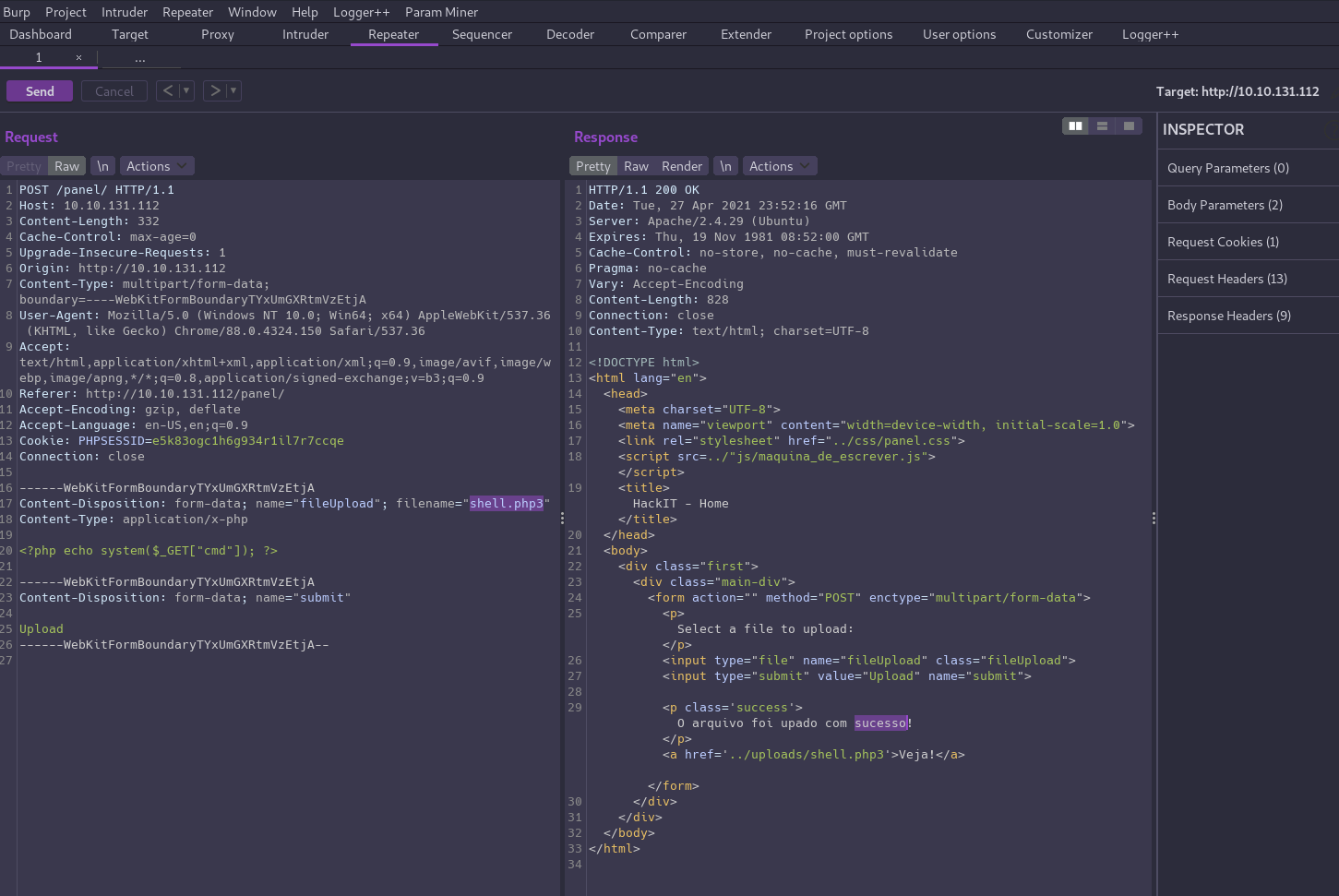Viewport: 1339px width, 896px height.
Task: Switch to the Decoder tab
Action: [x=570, y=34]
